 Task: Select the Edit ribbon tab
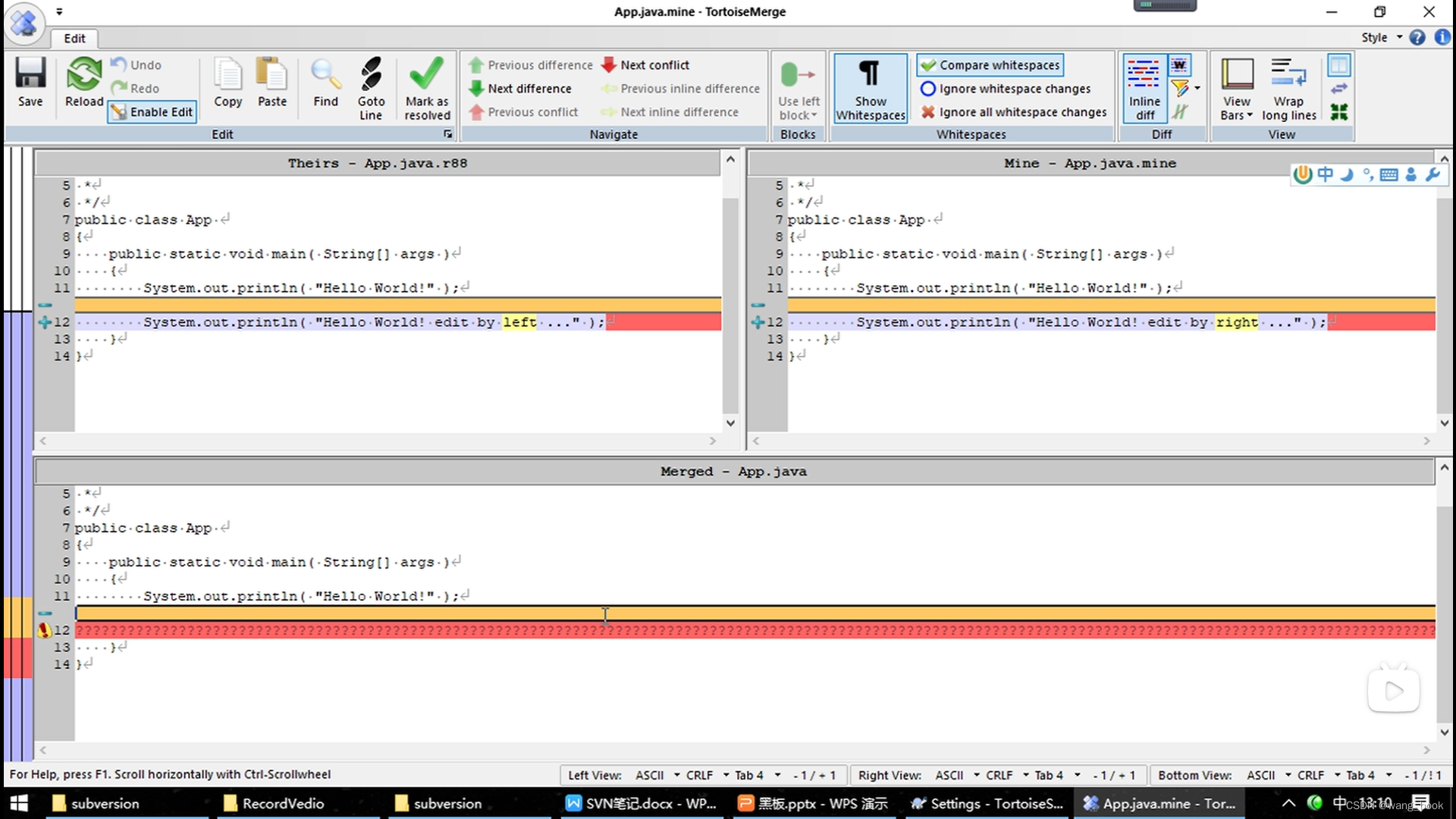coord(74,38)
